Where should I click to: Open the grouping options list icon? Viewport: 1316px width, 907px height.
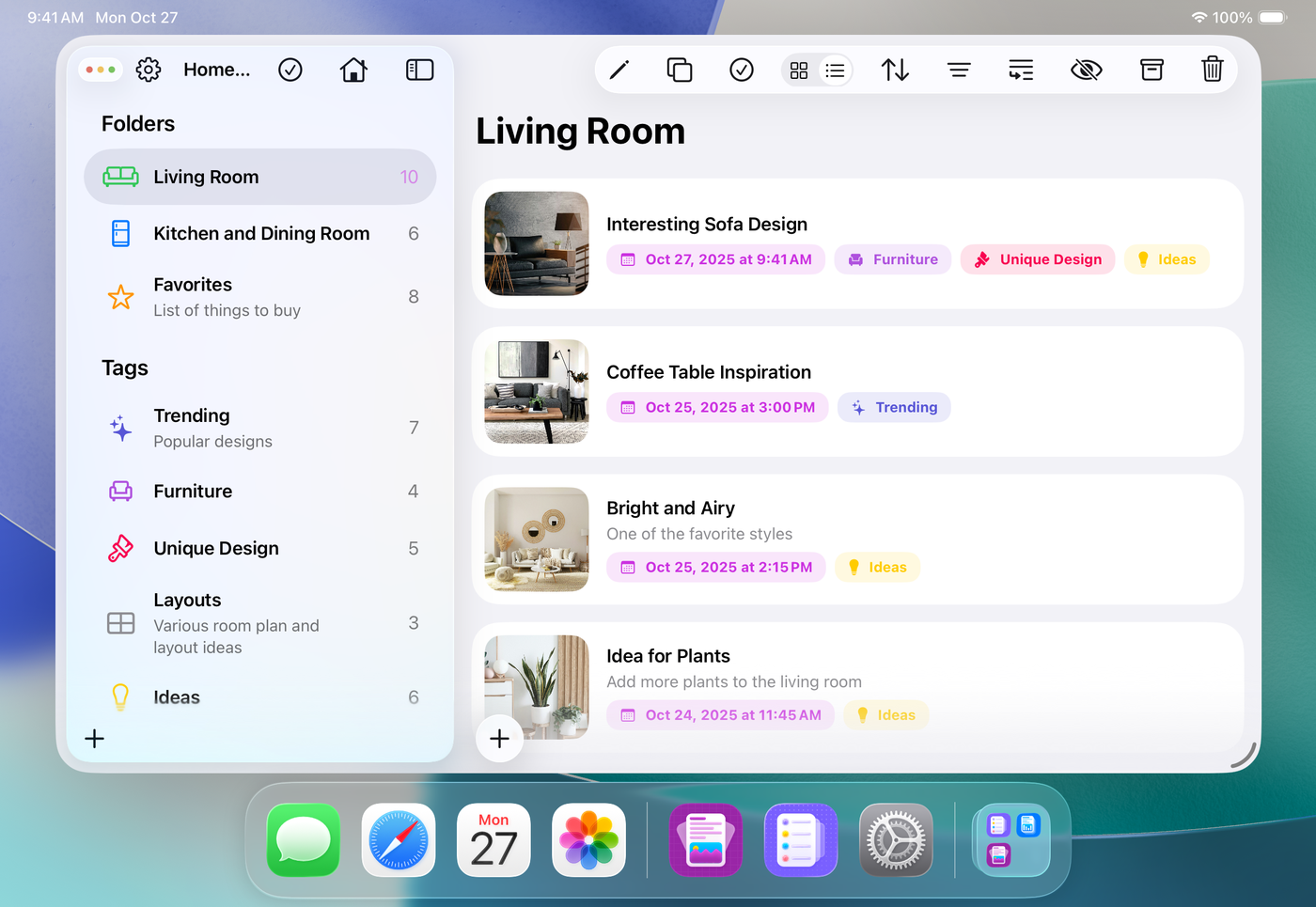pyautogui.click(x=1021, y=70)
